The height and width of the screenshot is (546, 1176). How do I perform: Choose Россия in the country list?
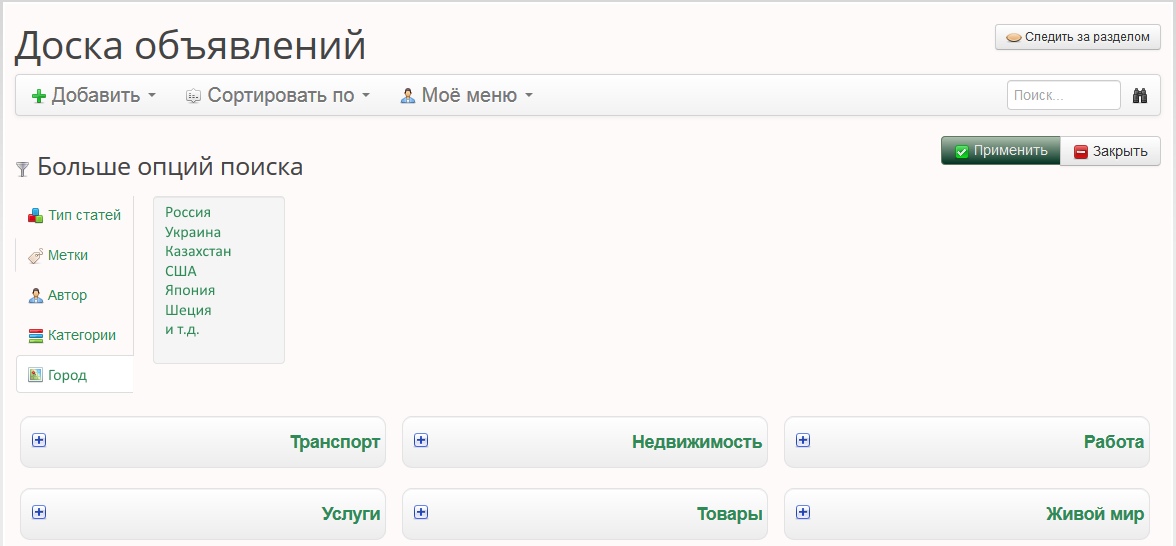pyautogui.click(x=188, y=212)
